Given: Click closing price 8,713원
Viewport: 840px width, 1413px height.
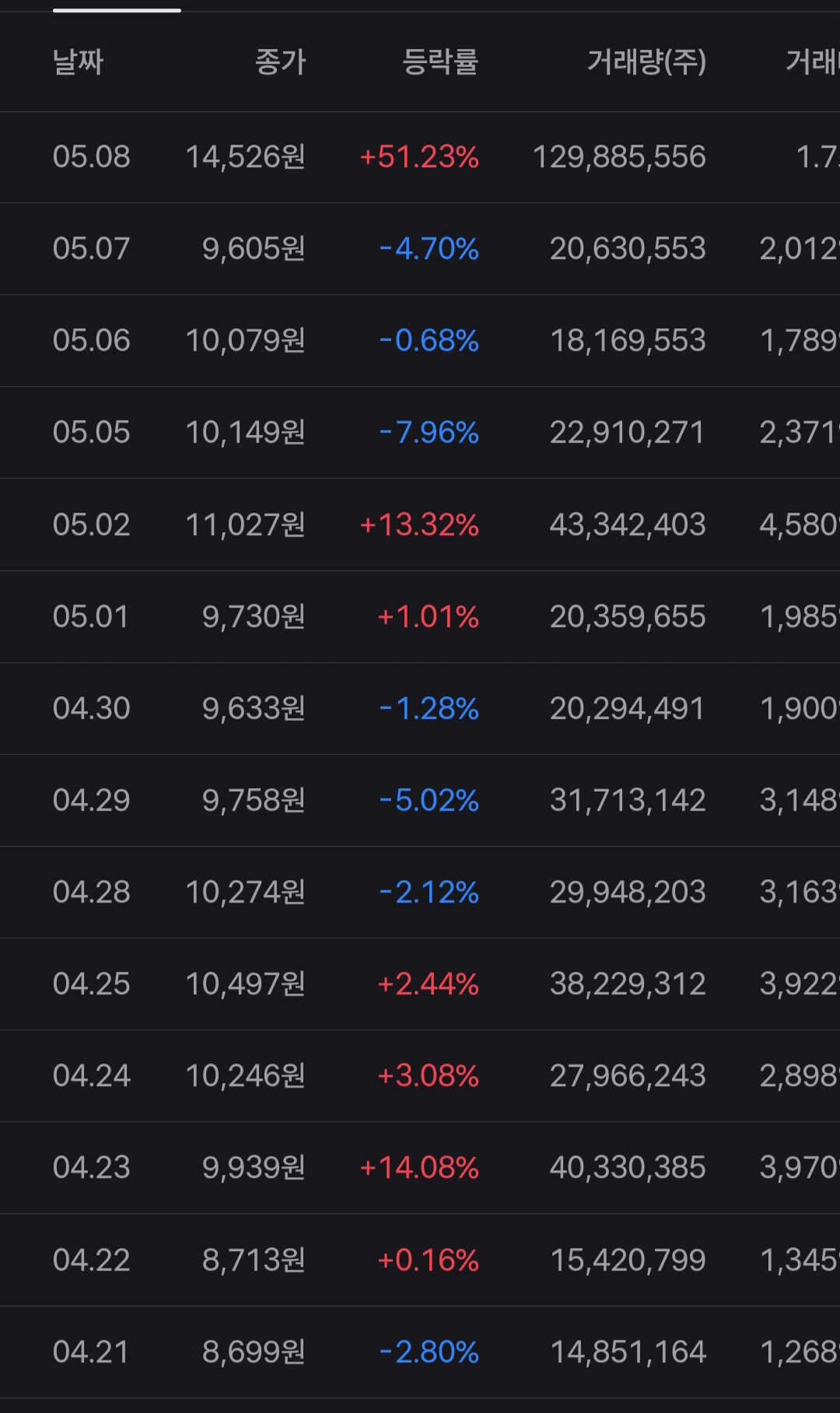Looking at the screenshot, I should [x=254, y=1260].
